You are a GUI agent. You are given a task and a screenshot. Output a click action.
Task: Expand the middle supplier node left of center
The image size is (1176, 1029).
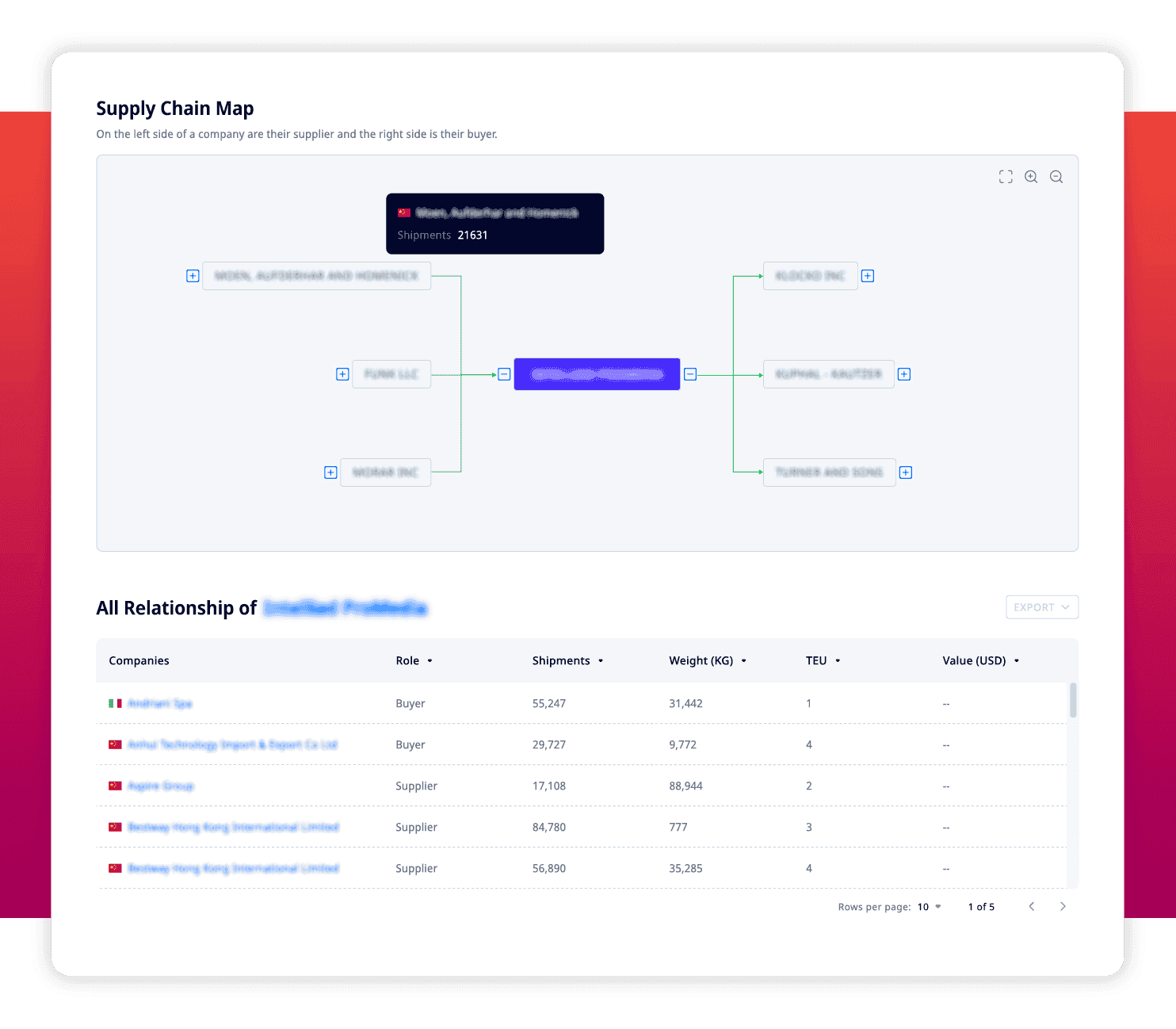[342, 374]
